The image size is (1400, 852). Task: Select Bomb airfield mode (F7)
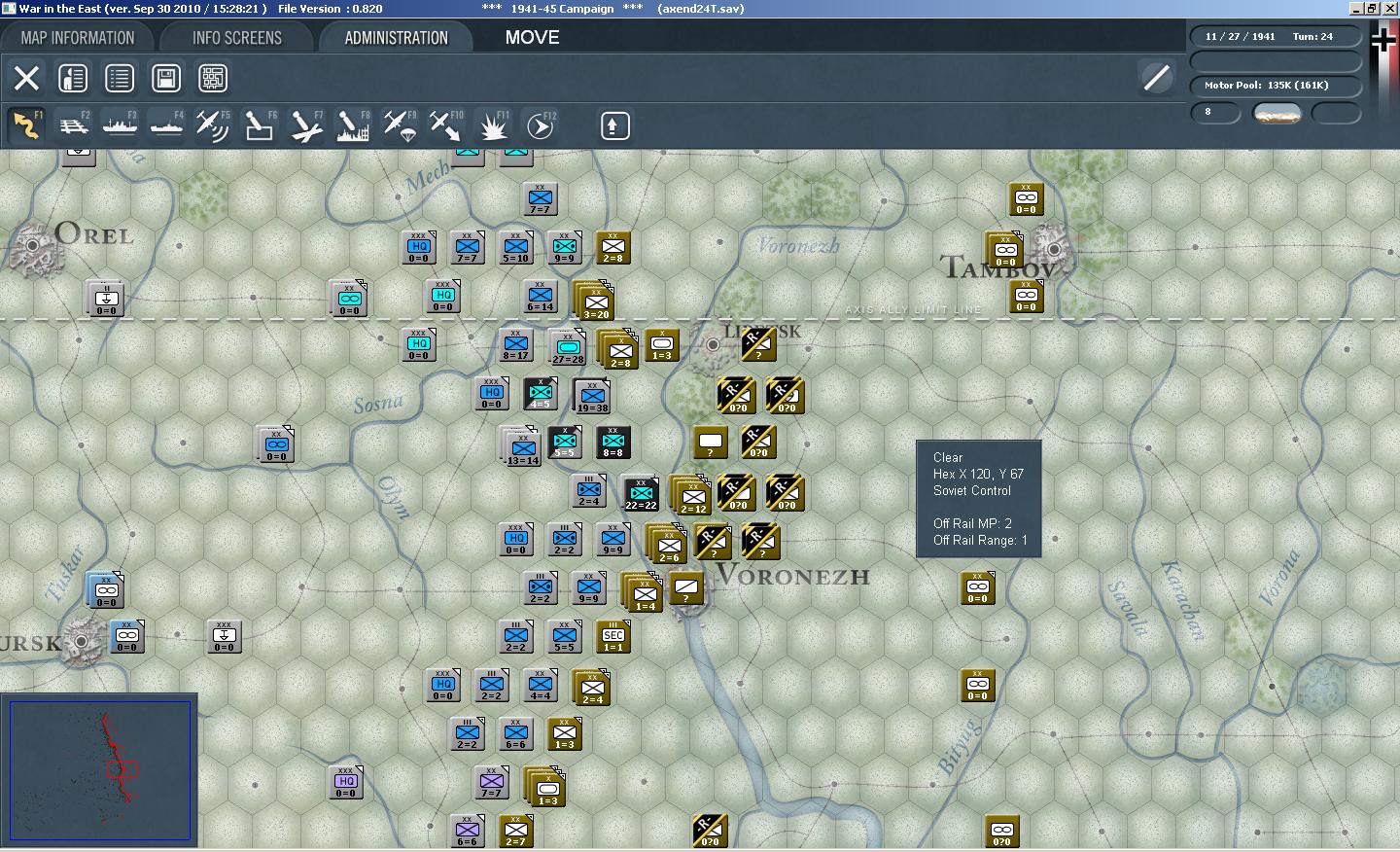coord(306,125)
